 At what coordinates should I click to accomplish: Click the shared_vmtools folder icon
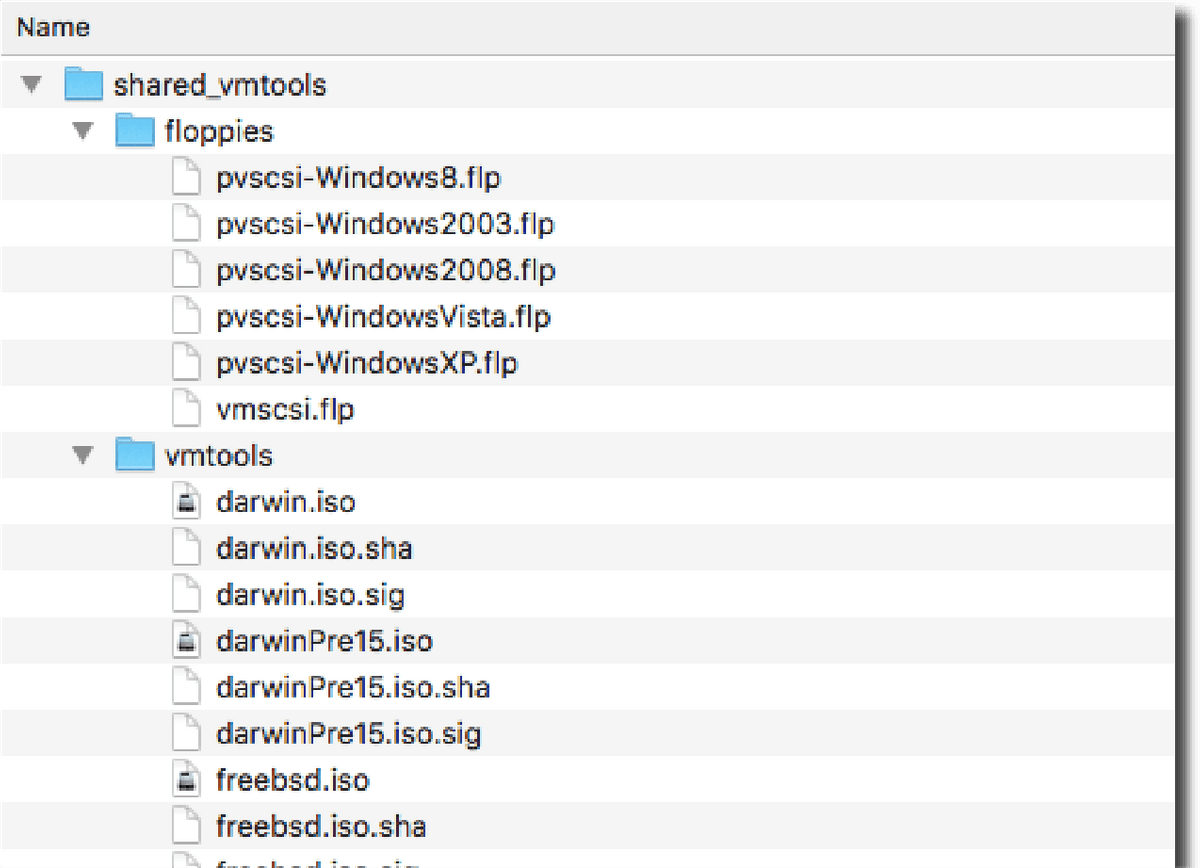tap(84, 85)
